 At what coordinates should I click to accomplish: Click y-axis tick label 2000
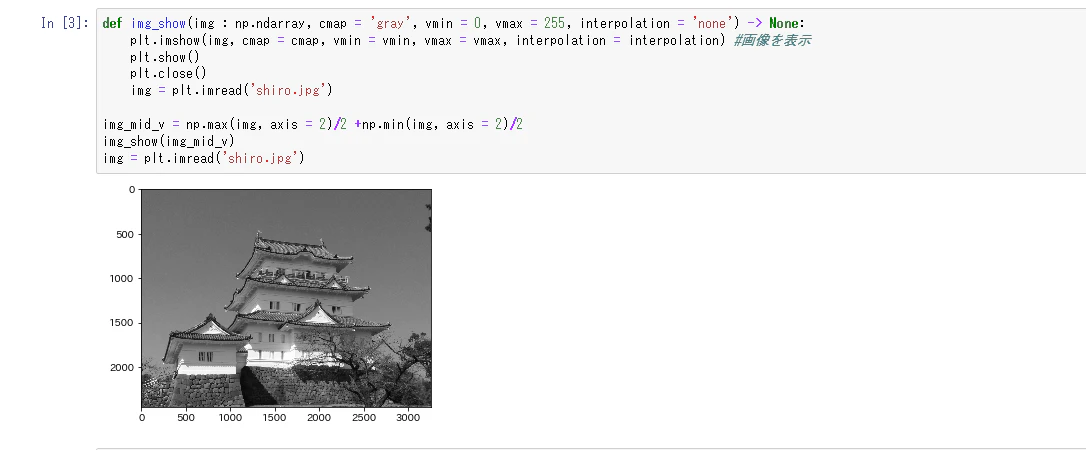pos(123,367)
